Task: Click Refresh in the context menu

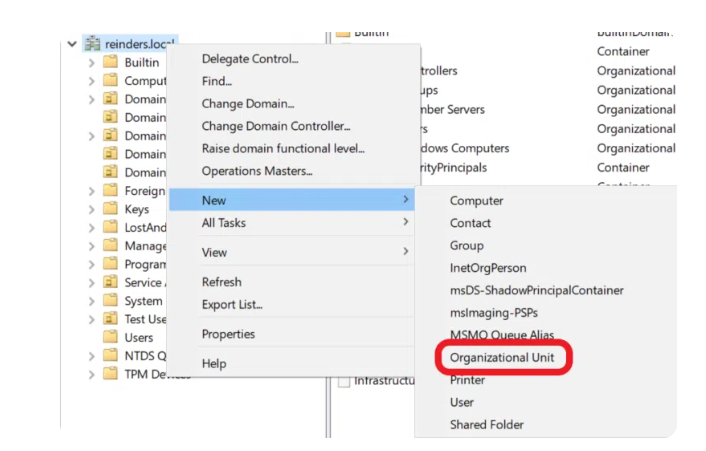Action: [221, 282]
